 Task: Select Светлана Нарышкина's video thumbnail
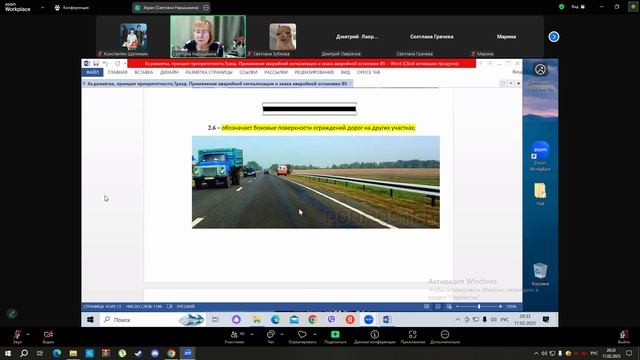(x=208, y=36)
